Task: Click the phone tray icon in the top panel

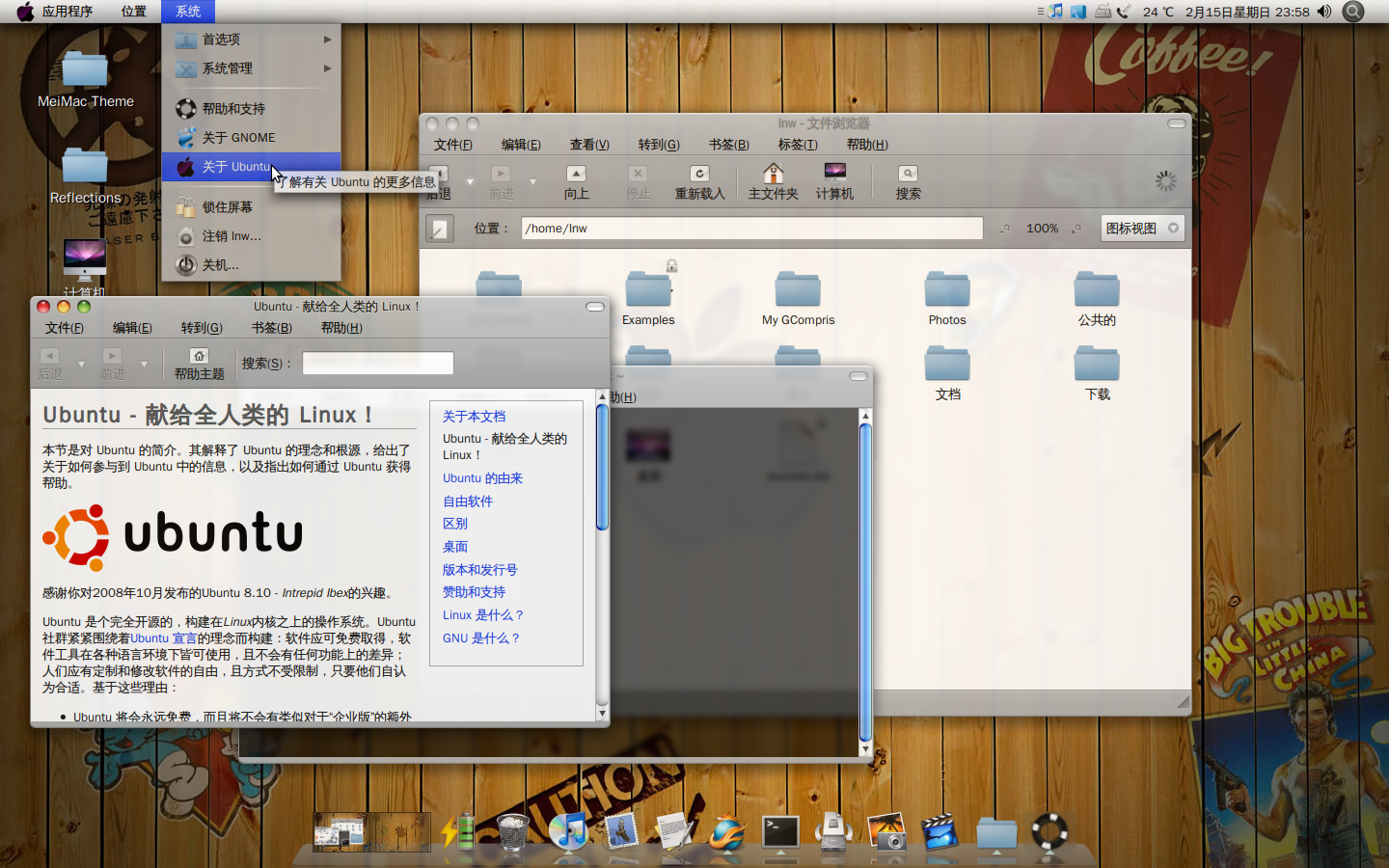Action: 1124,12
